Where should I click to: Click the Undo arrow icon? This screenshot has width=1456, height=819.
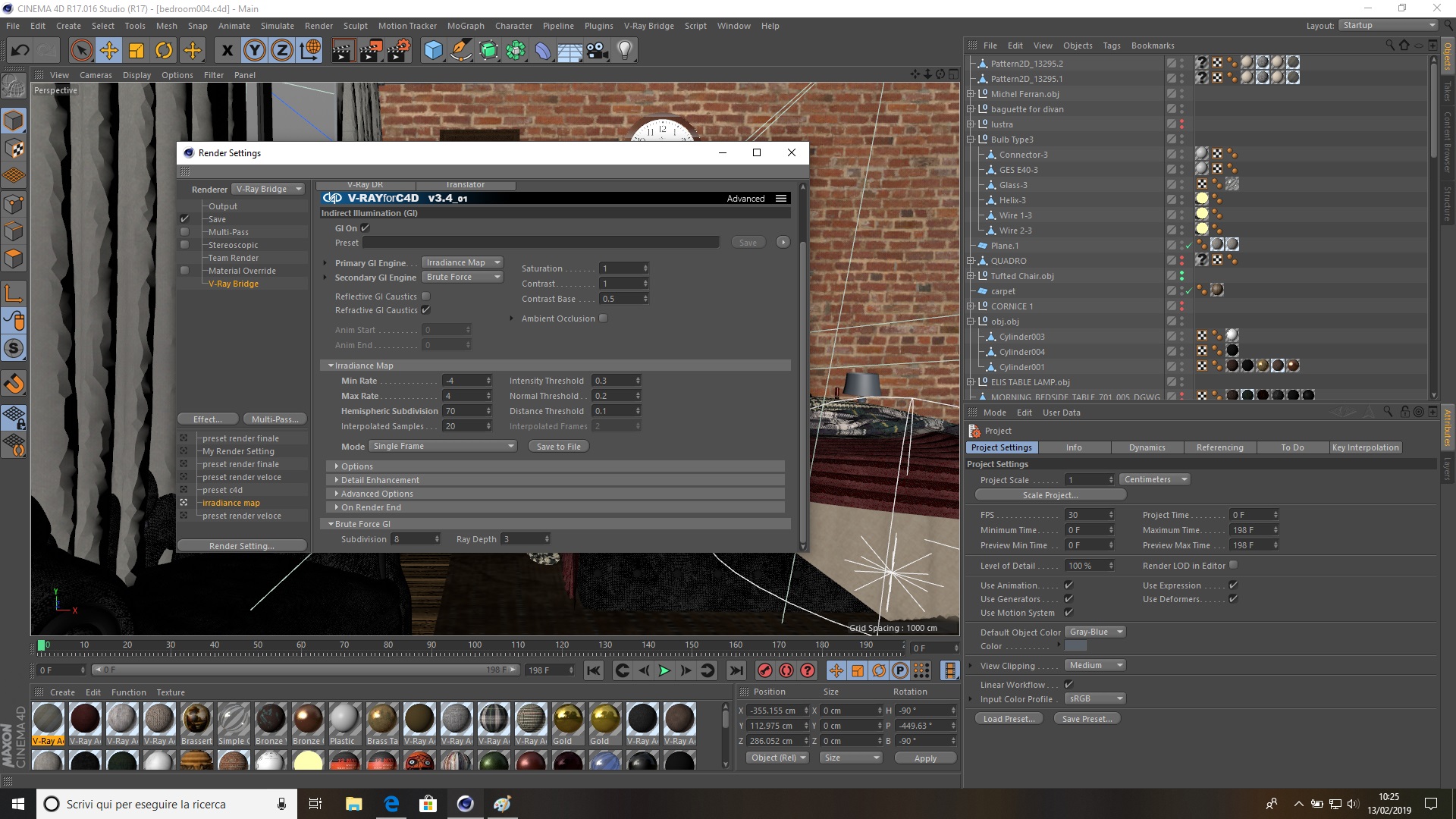20,51
